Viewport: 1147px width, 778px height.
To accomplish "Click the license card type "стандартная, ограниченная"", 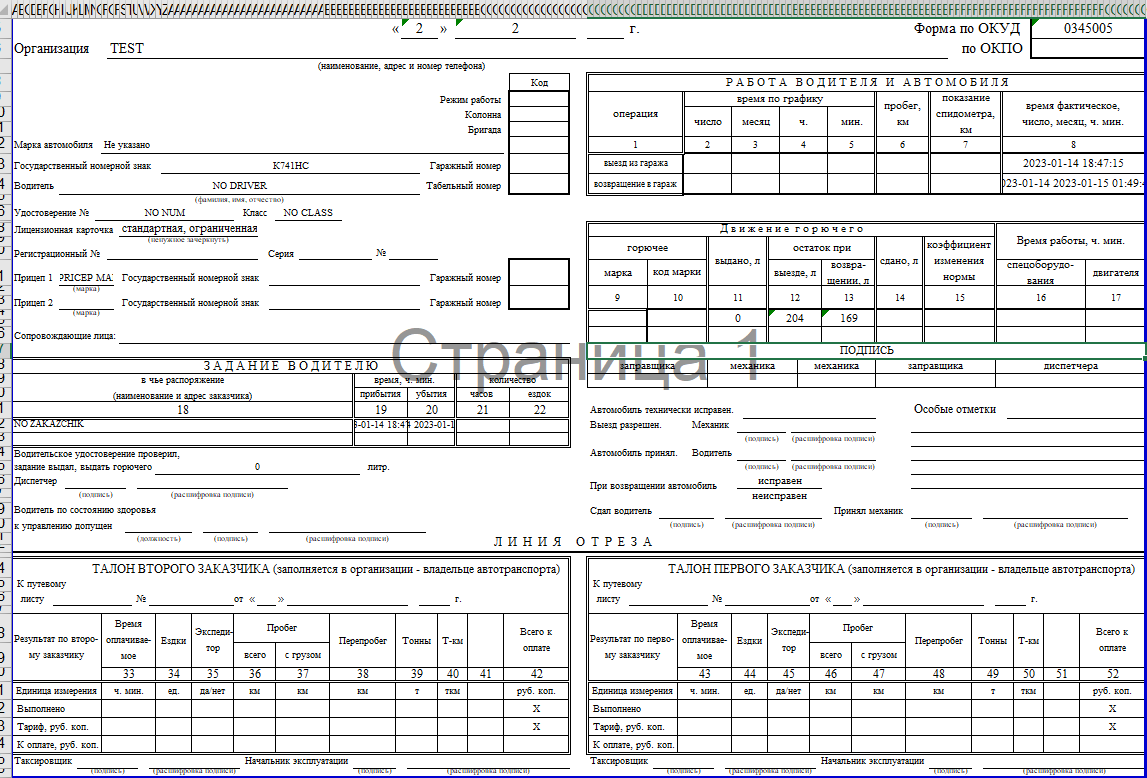I will 189,229.
